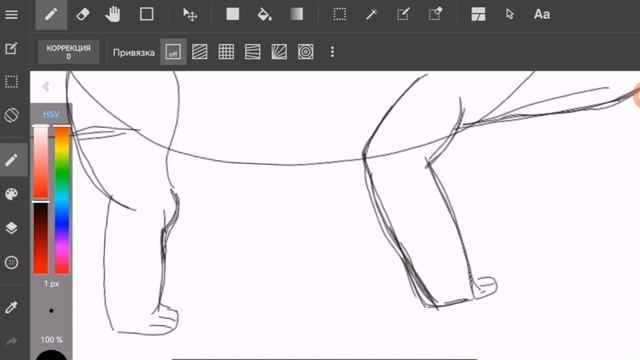
Task: Enable concentric circle snap
Action: (306, 52)
